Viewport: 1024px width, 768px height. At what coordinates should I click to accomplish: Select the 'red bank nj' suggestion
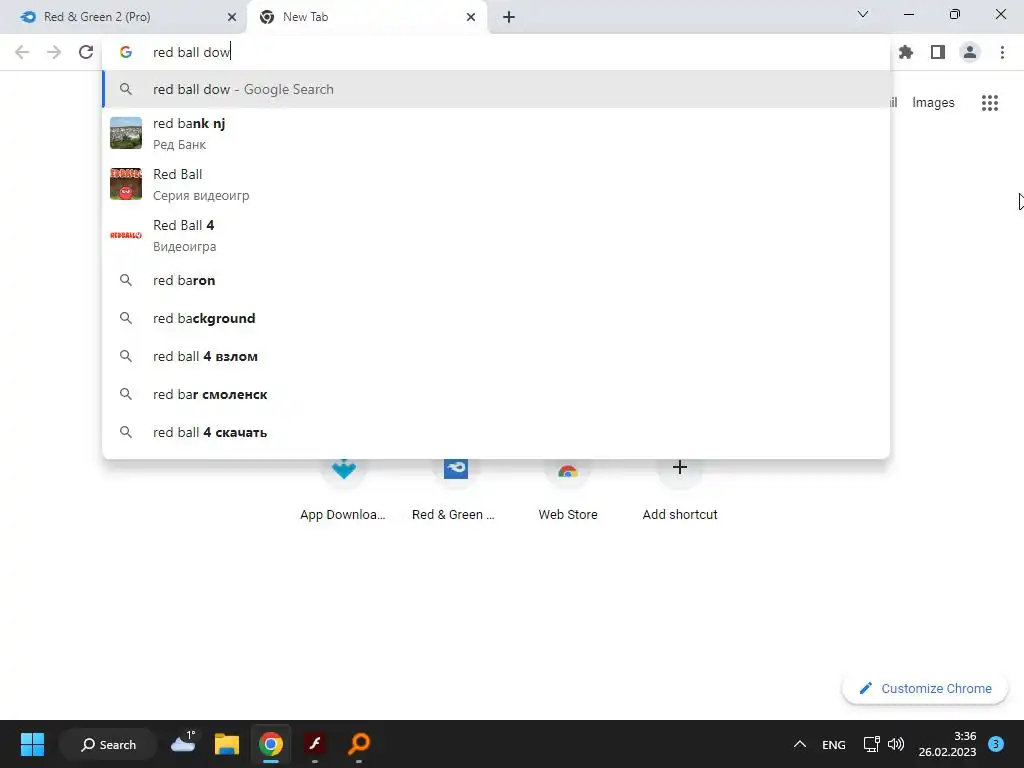pyautogui.click(x=496, y=133)
